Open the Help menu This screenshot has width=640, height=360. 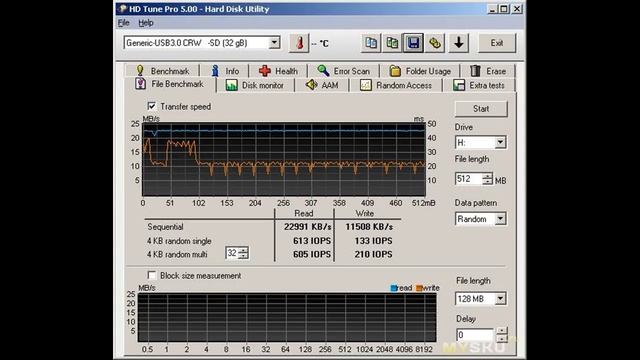(146, 23)
